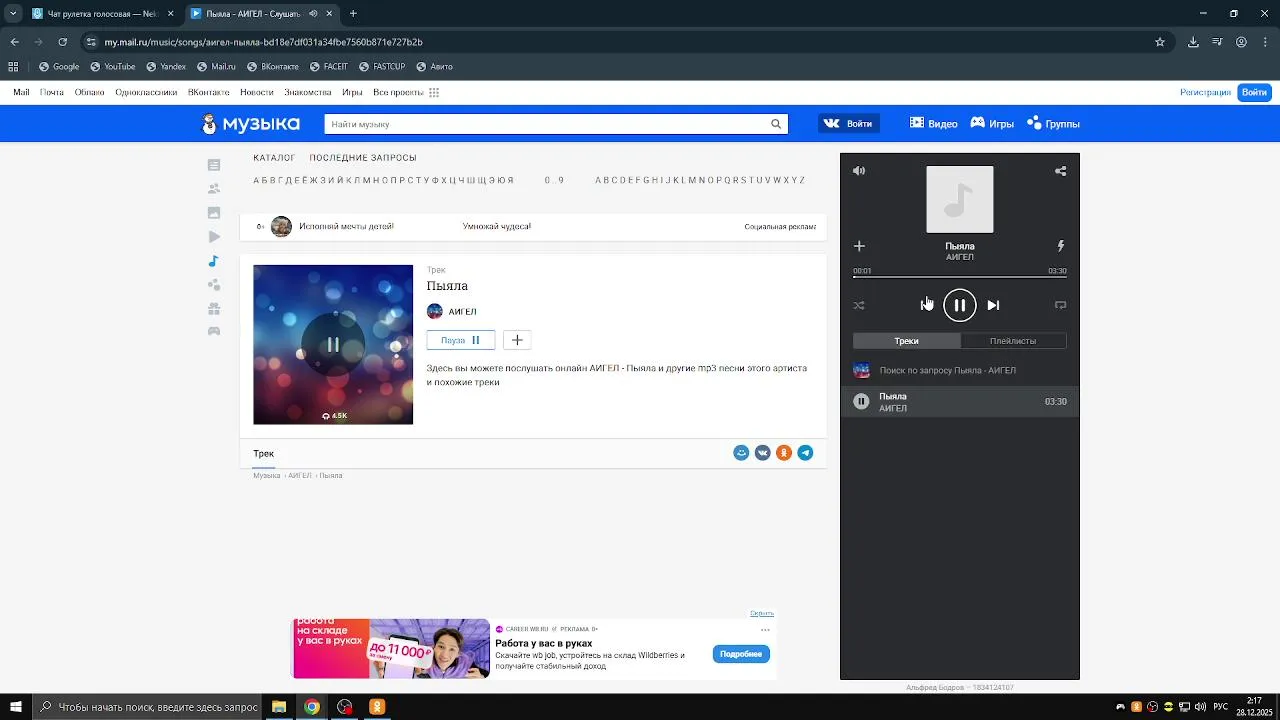
Task: Skip to the next track
Action: point(993,305)
